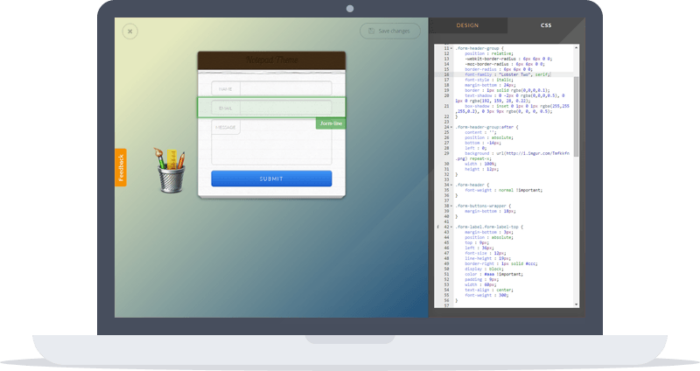This screenshot has height=371, width=700.
Task: Collapse the .form-label-top rule at line 42
Action: pyautogui.click(x=451, y=227)
